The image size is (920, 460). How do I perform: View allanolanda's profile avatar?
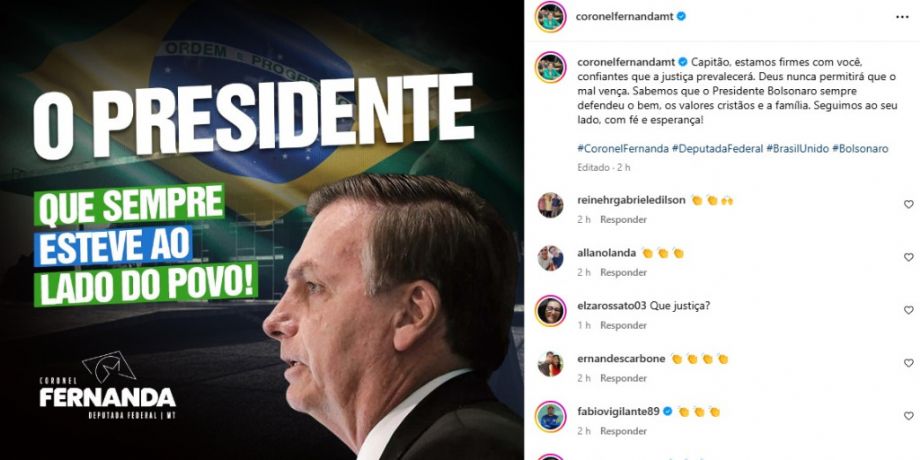coord(550,258)
